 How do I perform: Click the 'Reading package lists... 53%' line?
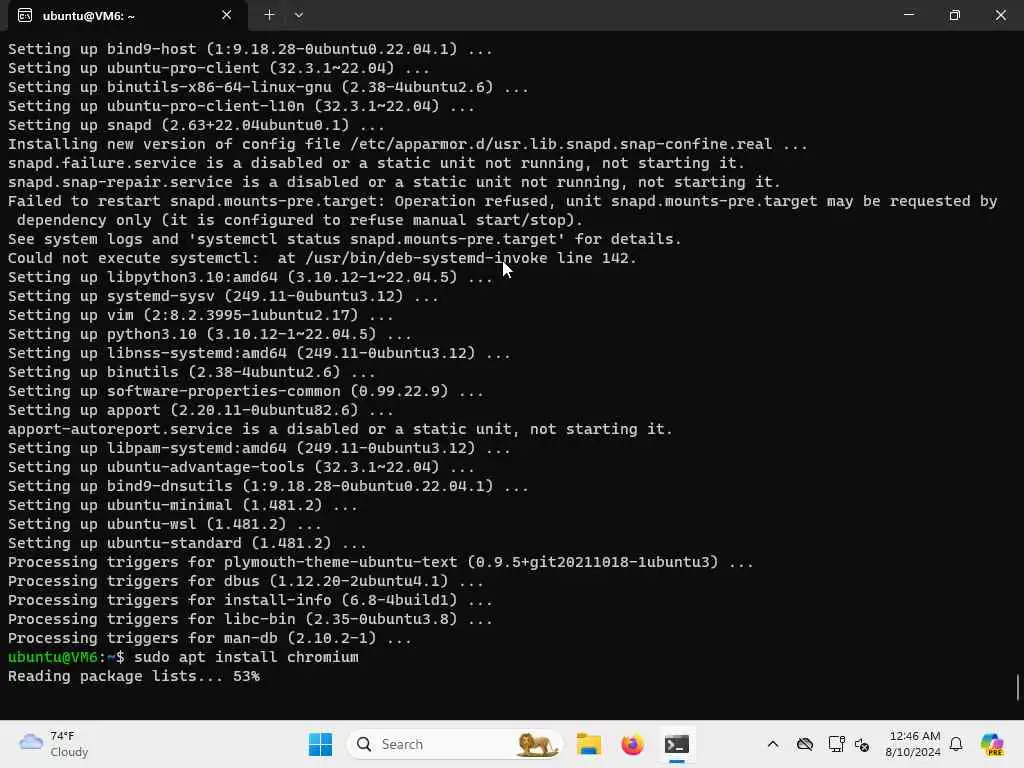(x=134, y=676)
